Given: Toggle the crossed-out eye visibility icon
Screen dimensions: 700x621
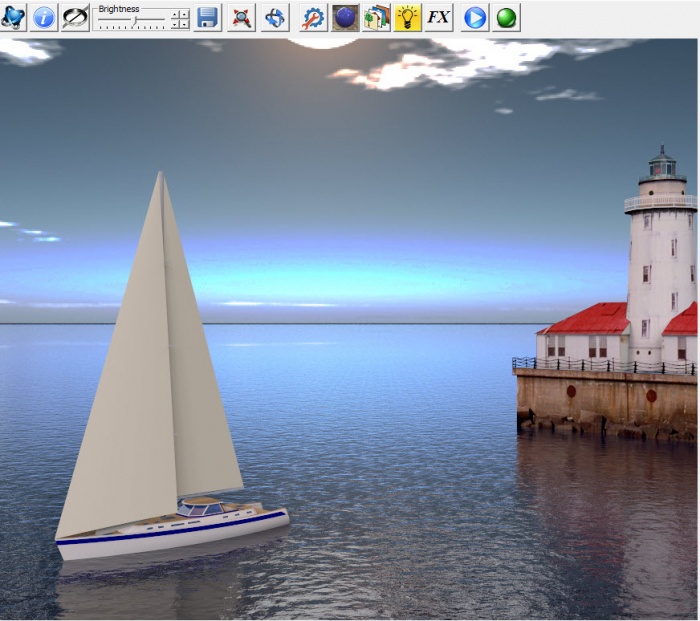Looking at the screenshot, I should click(75, 17).
